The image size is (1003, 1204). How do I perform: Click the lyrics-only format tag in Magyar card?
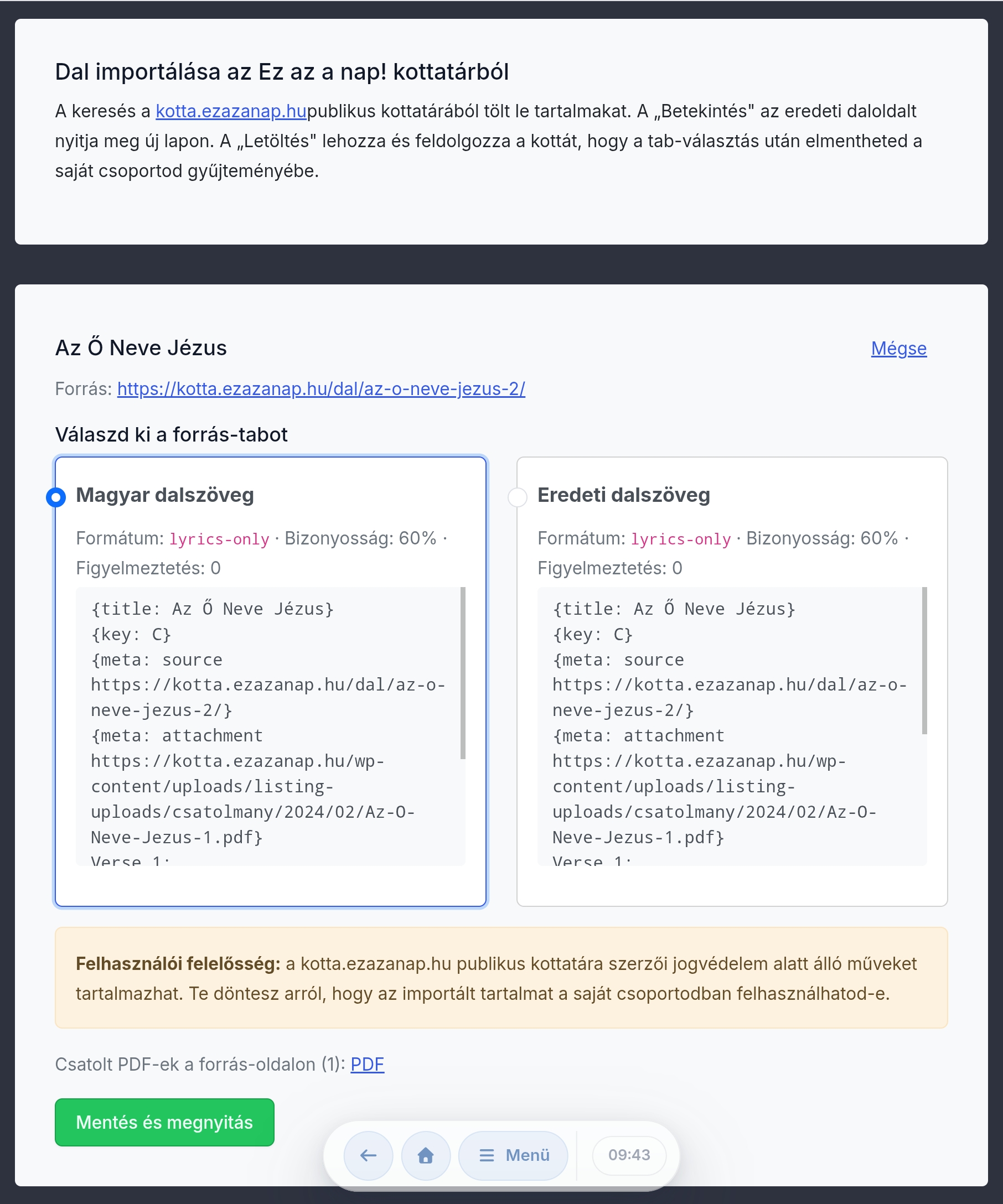[219, 539]
